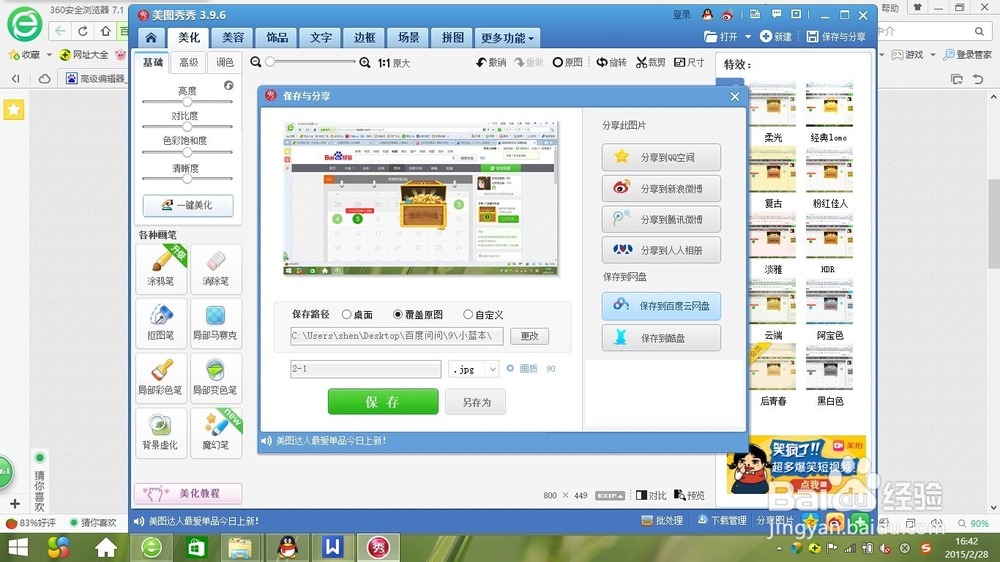Screen dimensions: 1000x562
Task: Click the 打开 open folder button
Action: (x=721, y=37)
